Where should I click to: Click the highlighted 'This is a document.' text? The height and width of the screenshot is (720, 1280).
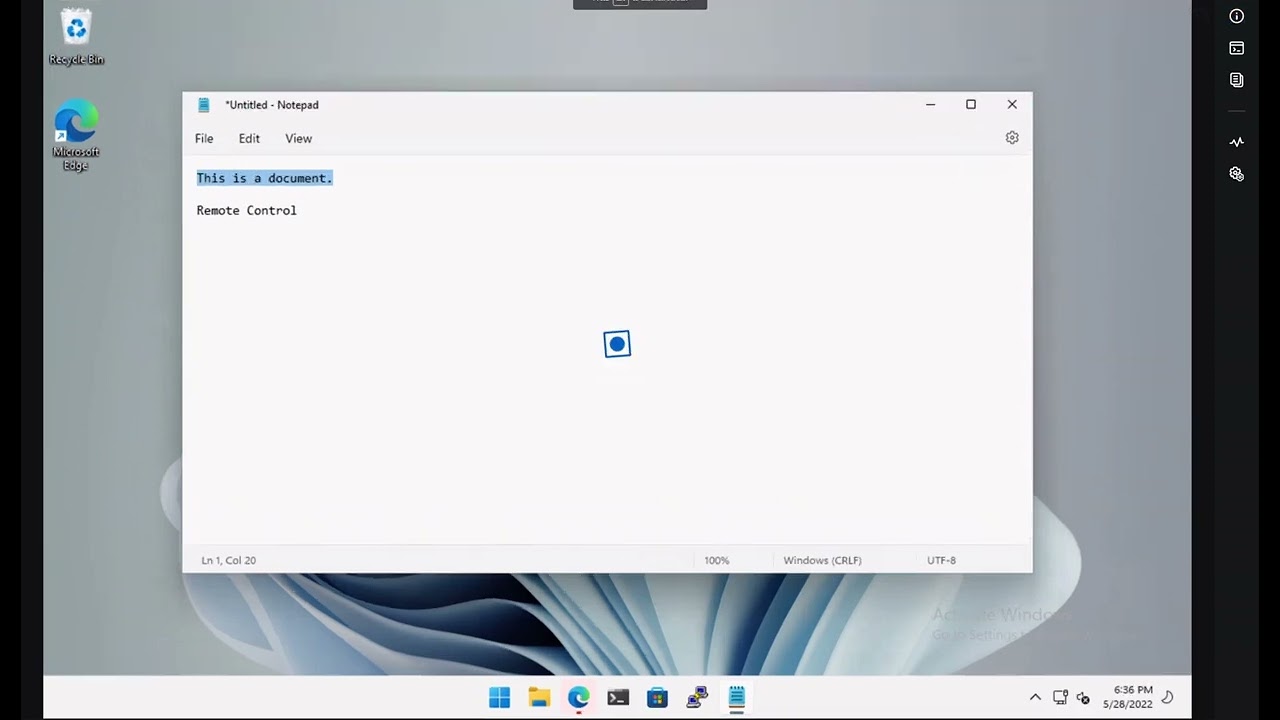tap(264, 178)
